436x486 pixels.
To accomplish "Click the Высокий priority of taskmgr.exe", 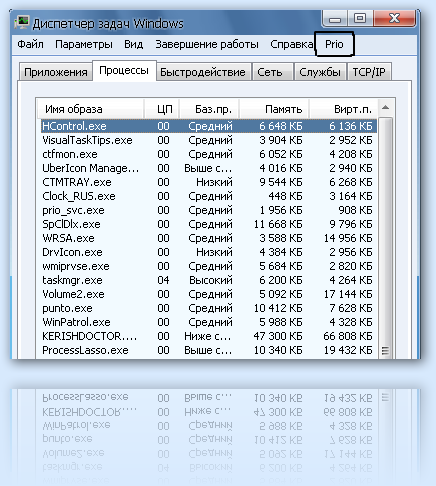I will pos(211,280).
